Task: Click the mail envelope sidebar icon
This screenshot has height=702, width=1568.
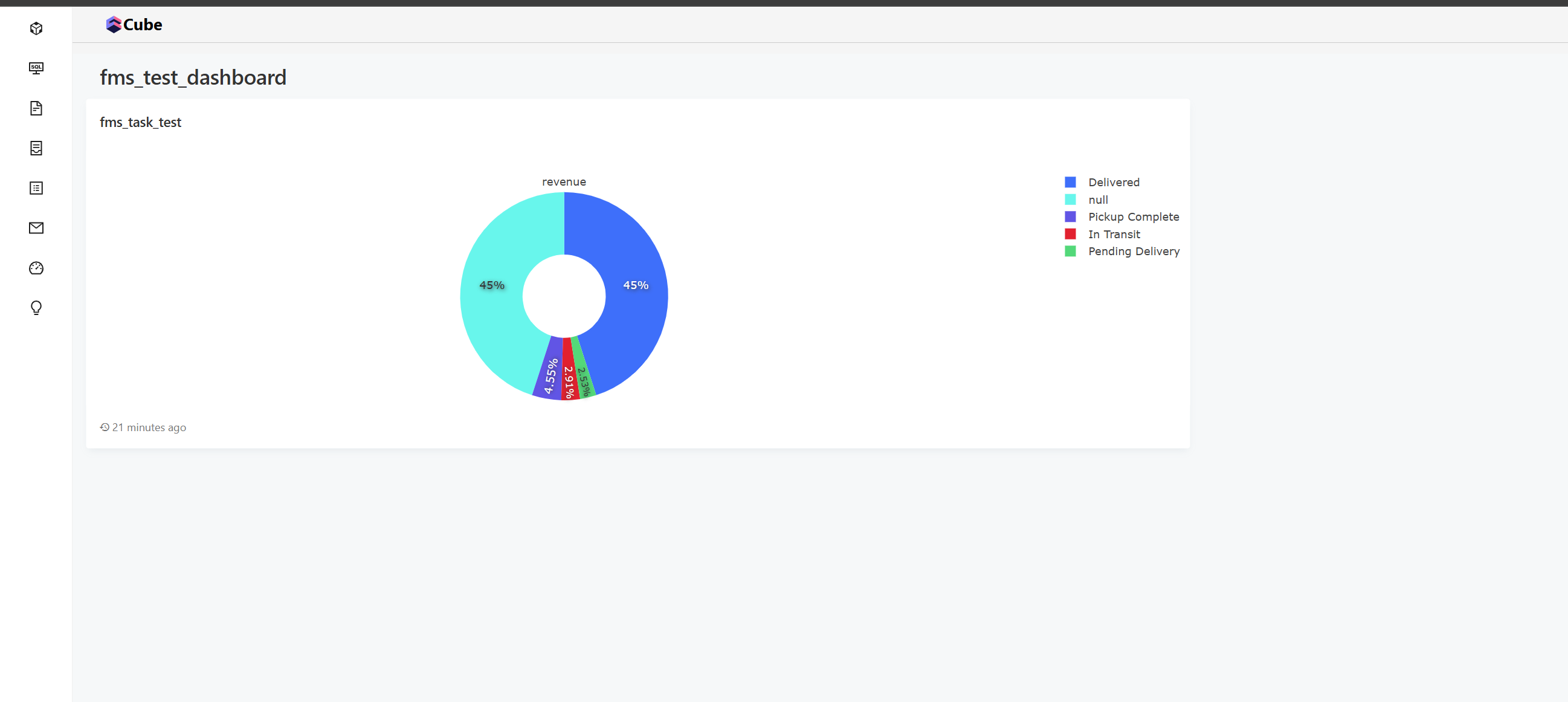Action: pyautogui.click(x=36, y=228)
